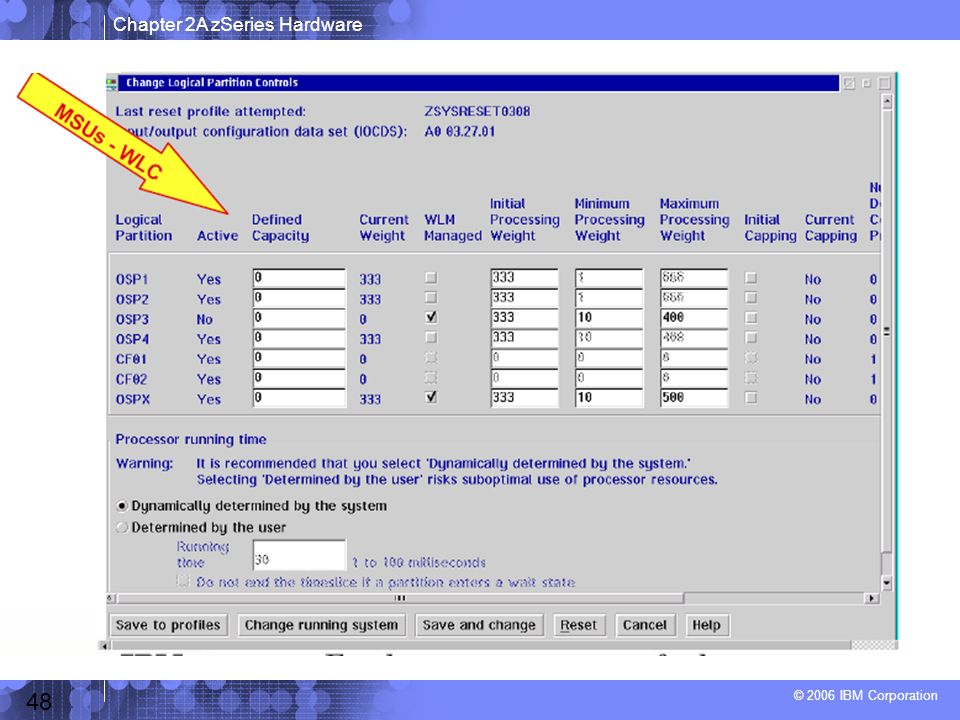Click Maximum Processing Weight field showing 500
The height and width of the screenshot is (720, 960).
coord(694,398)
